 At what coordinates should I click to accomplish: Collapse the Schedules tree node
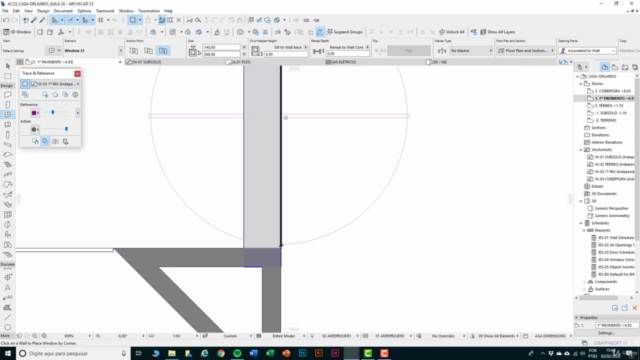pyautogui.click(x=581, y=223)
